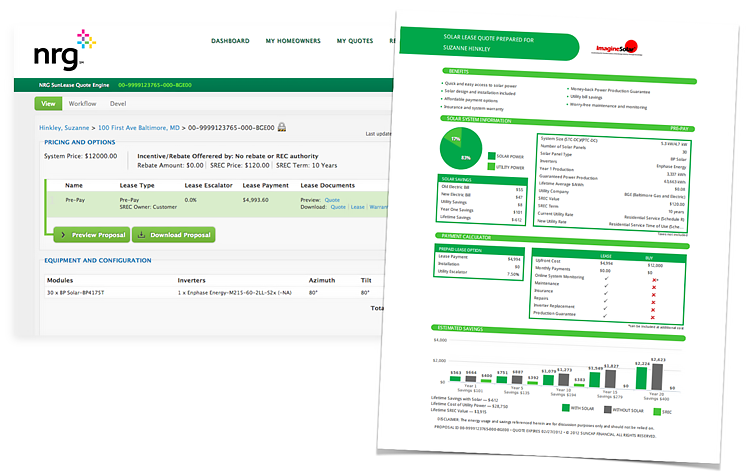This screenshot has height=476, width=750.
Task: Click the Solar Power legend swatch
Action: [491, 155]
